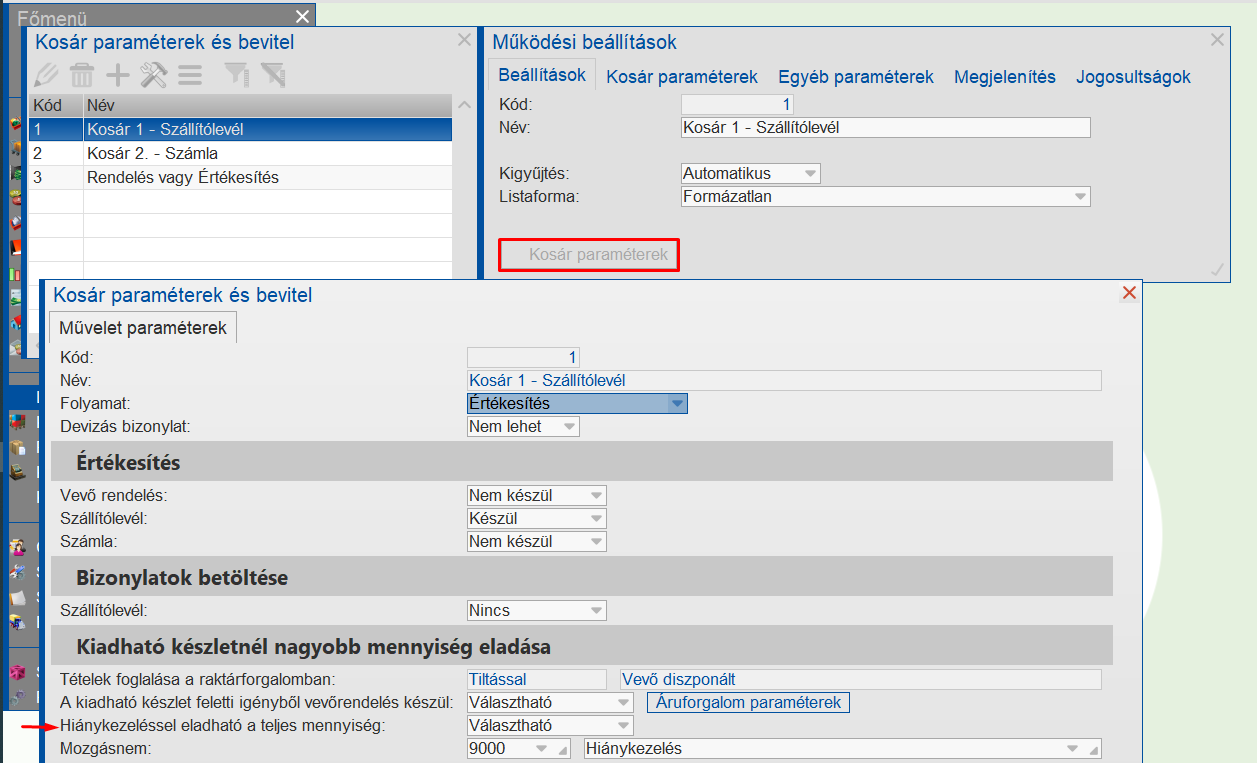Click the grey checkmark in Működési beállítások
Screen dimensions: 1257x763
(x=1217, y=270)
